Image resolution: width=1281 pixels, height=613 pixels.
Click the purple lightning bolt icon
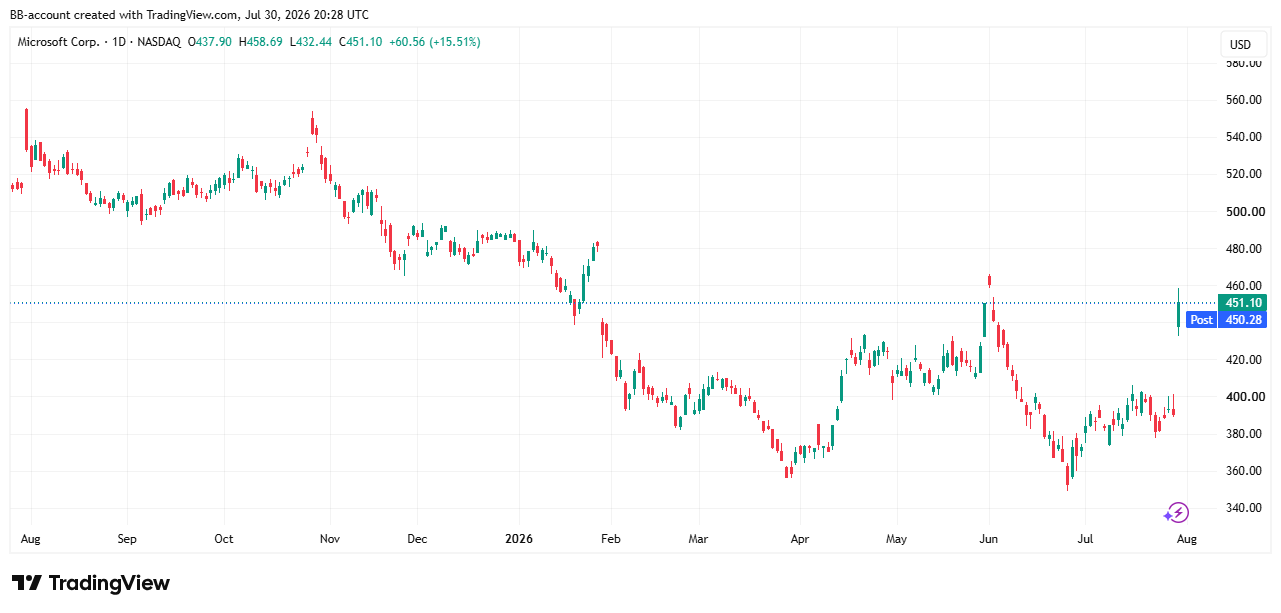pos(1176,513)
